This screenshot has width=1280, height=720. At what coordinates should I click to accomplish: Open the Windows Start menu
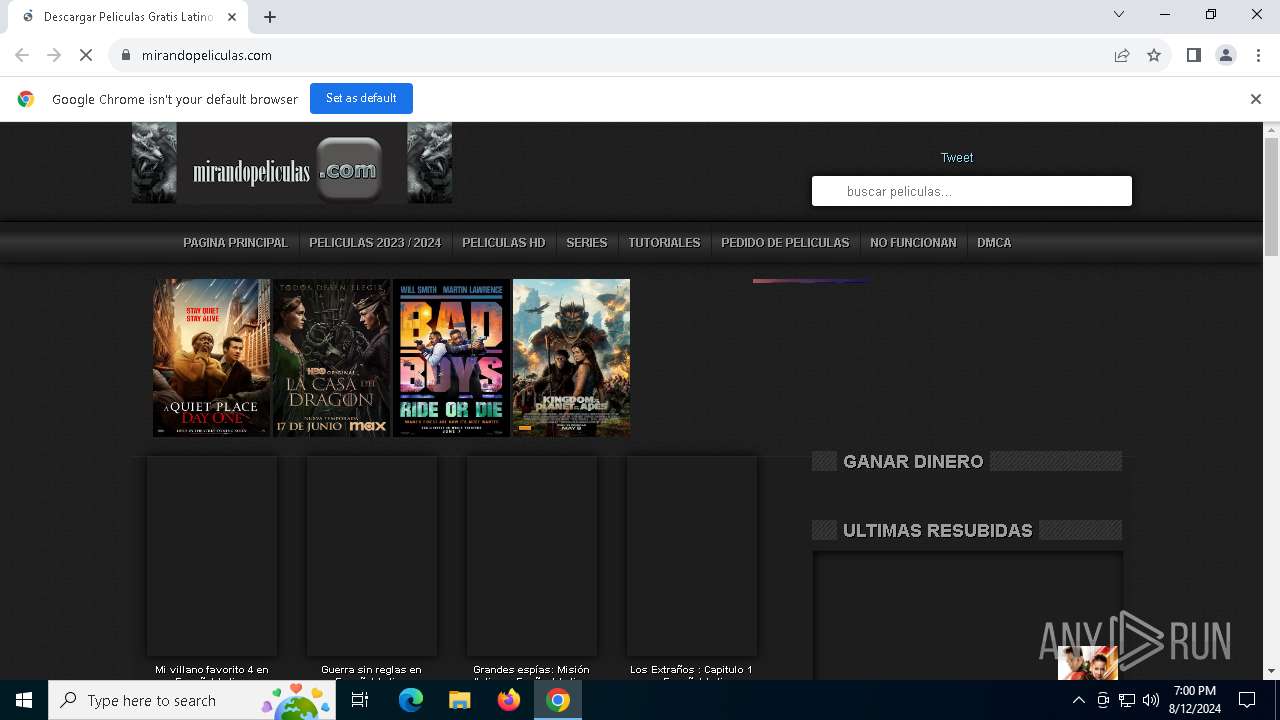[24, 700]
